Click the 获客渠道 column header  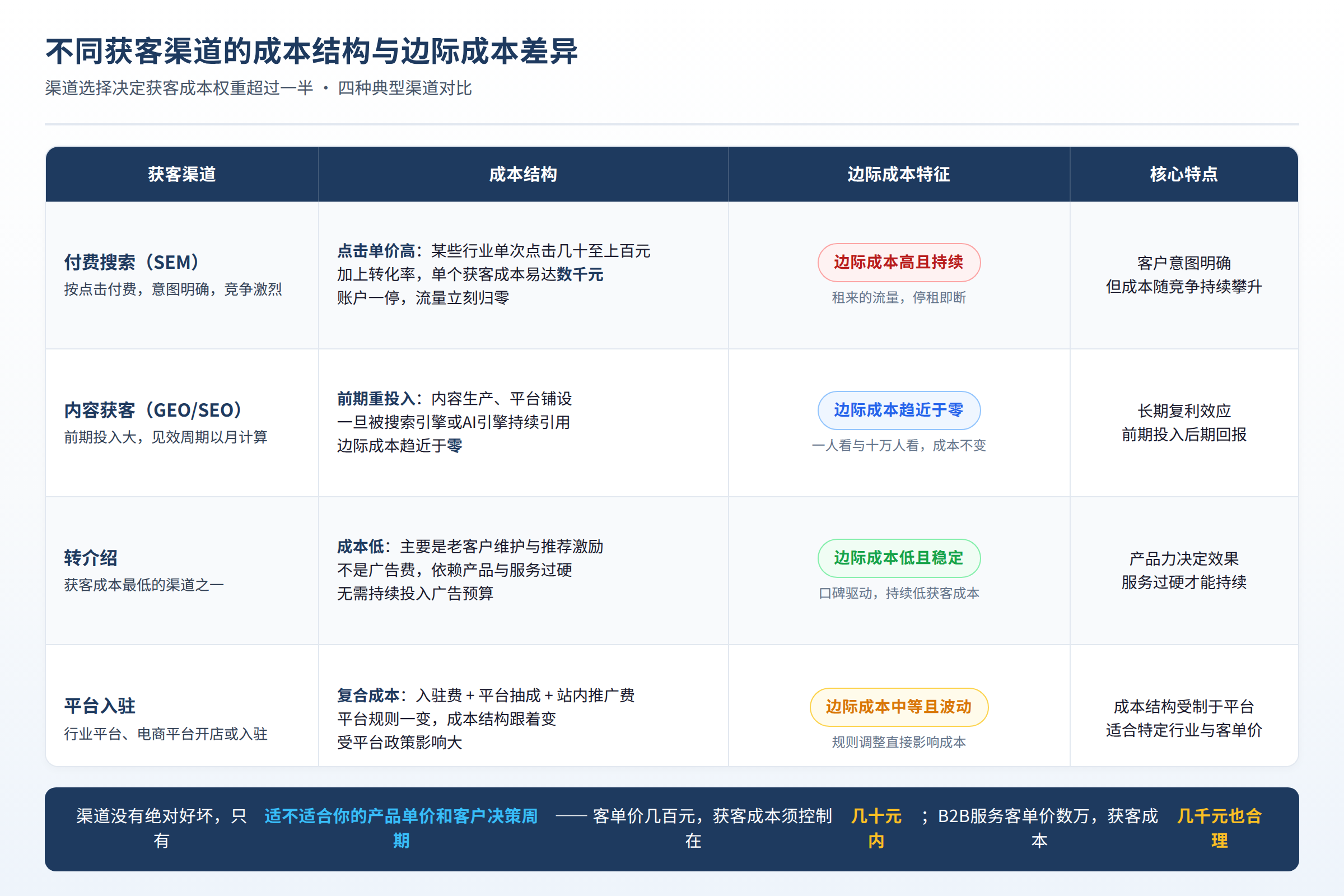[x=181, y=174]
